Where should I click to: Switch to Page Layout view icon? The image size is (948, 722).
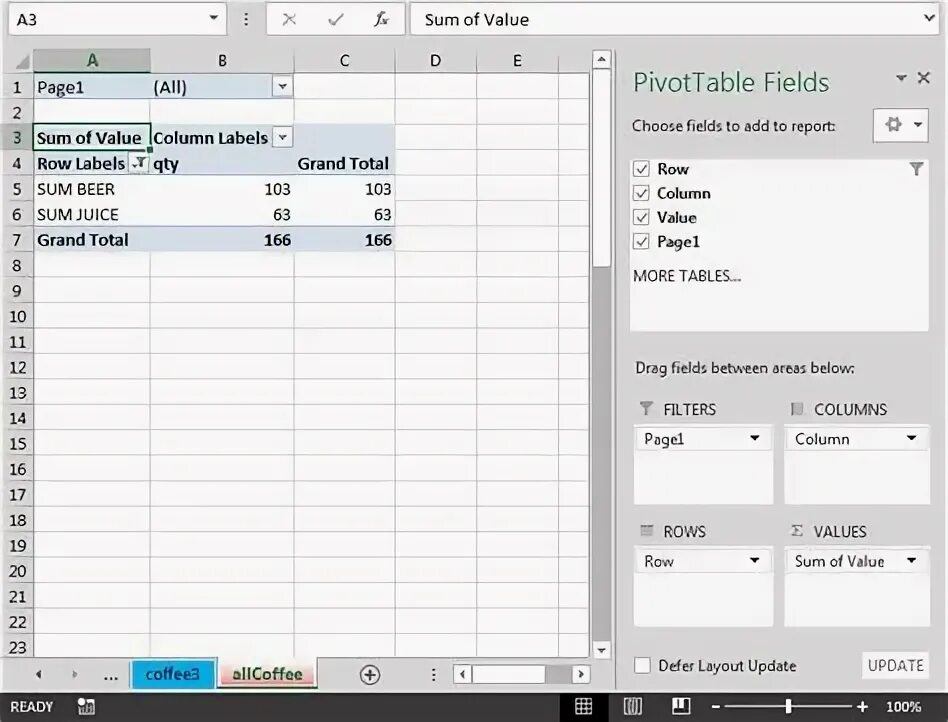(632, 706)
